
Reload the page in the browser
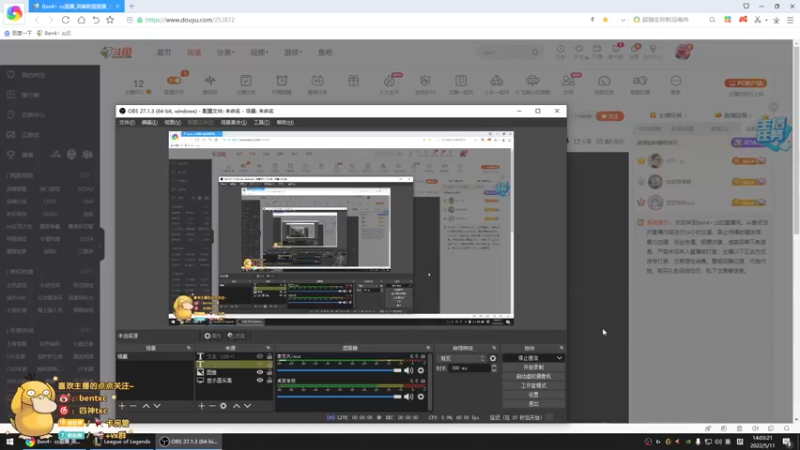(x=66, y=20)
